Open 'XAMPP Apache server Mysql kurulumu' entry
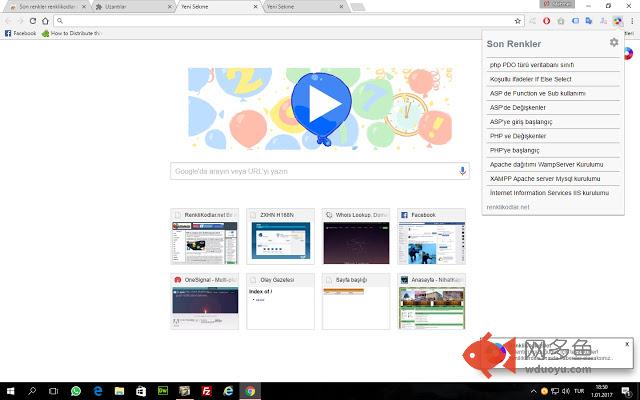The width and height of the screenshot is (640, 400). pyautogui.click(x=553, y=179)
